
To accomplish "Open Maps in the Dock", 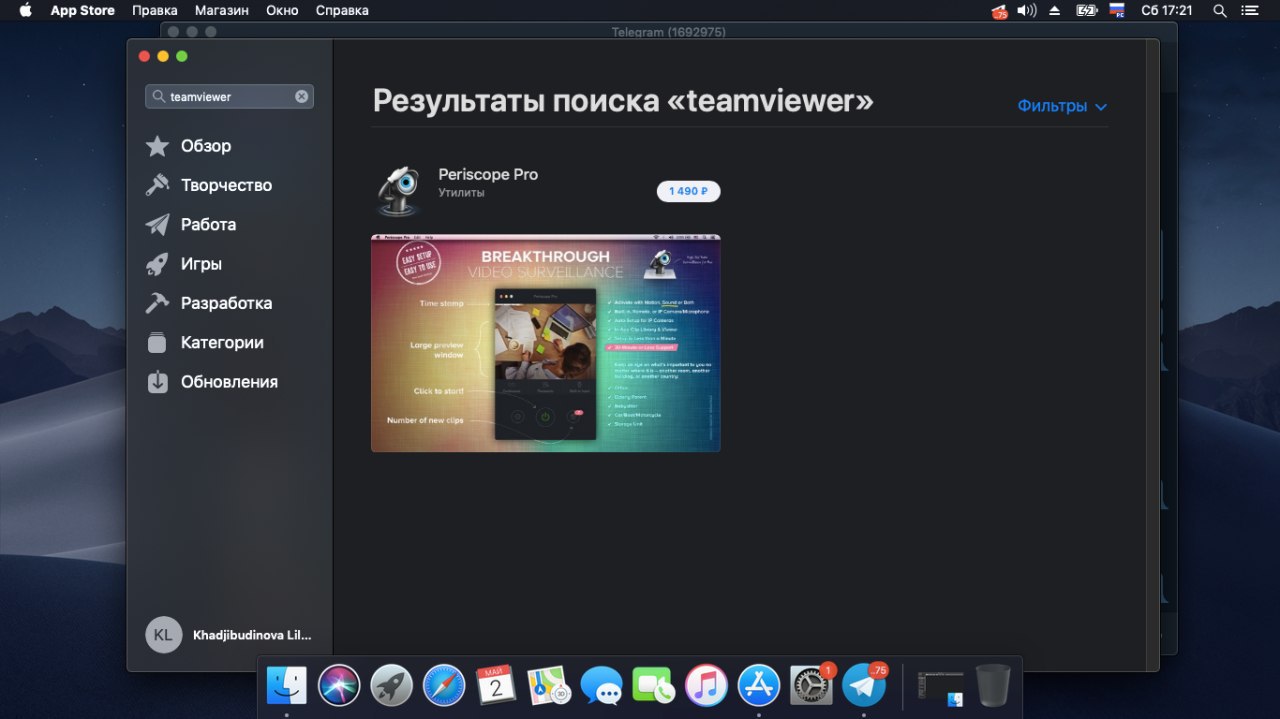I will (x=549, y=686).
